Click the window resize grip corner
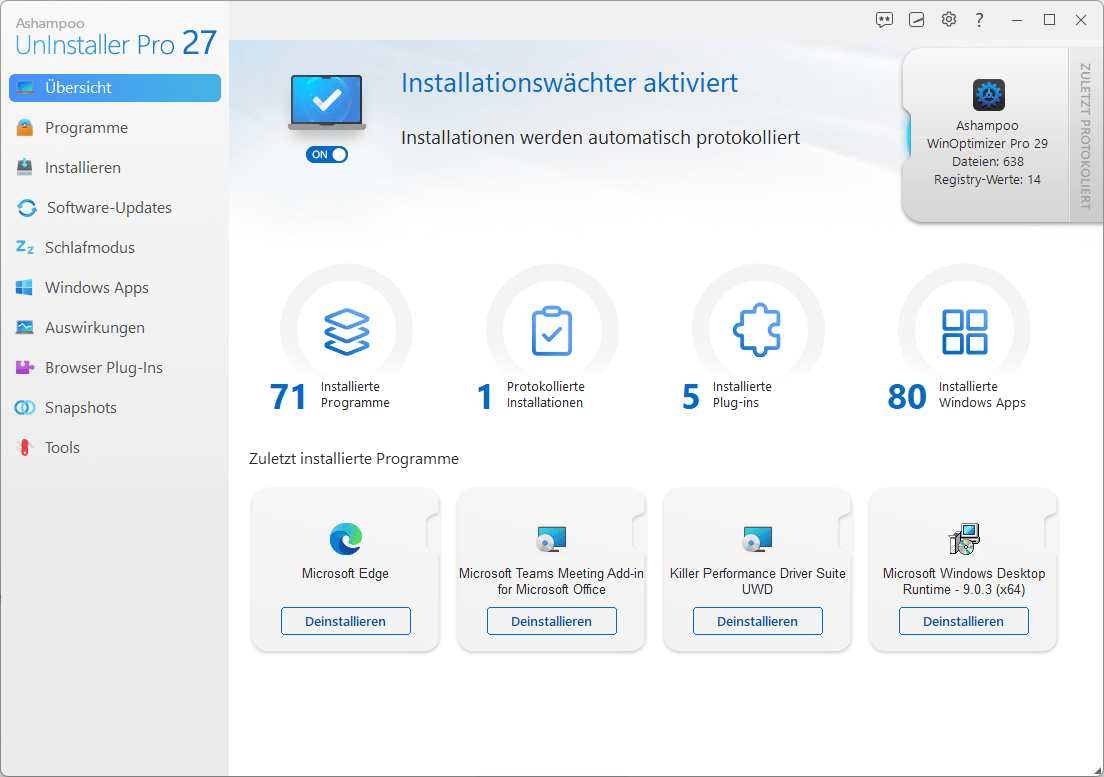Screen dimensions: 1104x777 point(1097,771)
